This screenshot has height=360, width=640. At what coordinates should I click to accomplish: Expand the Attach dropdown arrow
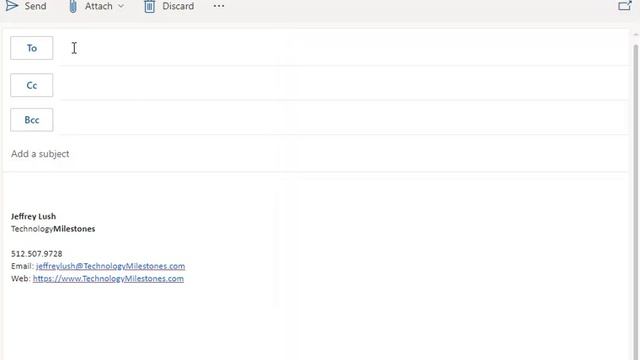point(121,6)
